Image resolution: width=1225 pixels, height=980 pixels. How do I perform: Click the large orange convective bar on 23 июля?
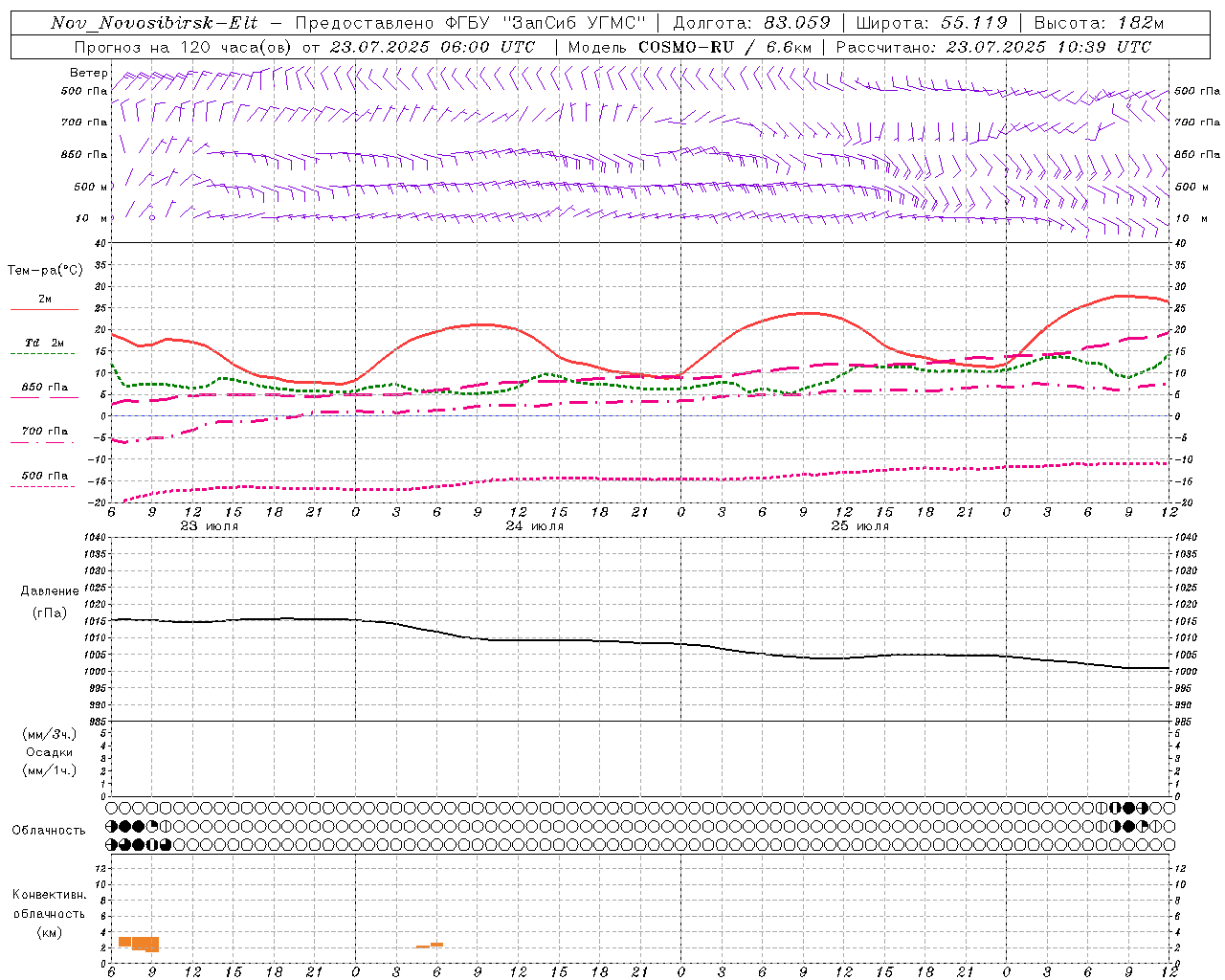pyautogui.click(x=140, y=944)
